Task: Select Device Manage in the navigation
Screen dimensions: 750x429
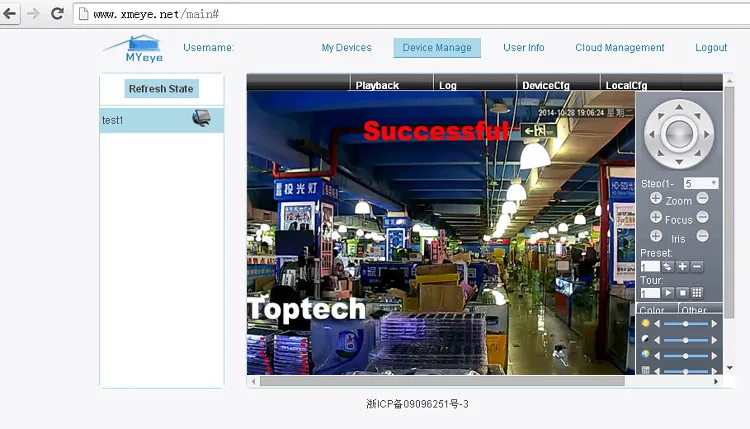Action: 437,48
